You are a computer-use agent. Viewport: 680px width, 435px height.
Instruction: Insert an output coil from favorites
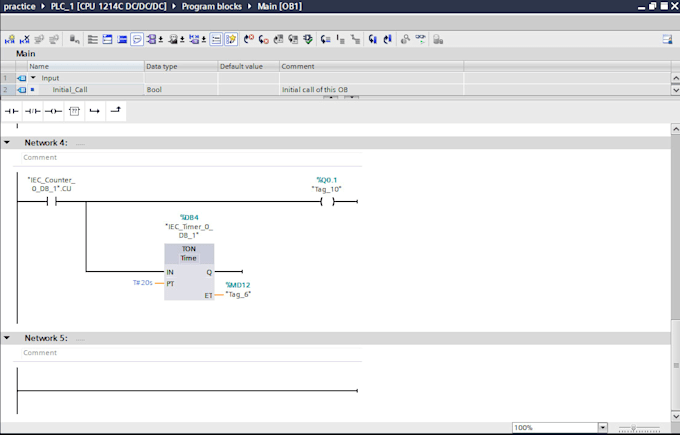(53, 111)
